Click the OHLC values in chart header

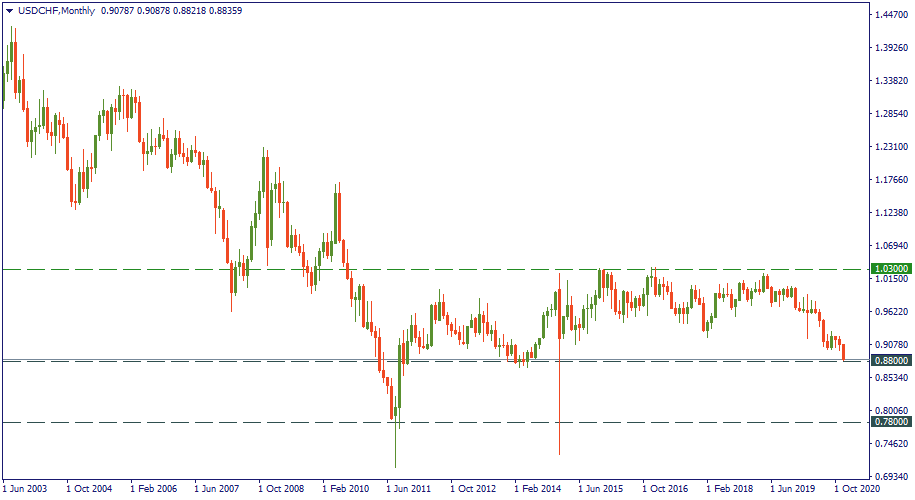tap(170, 10)
